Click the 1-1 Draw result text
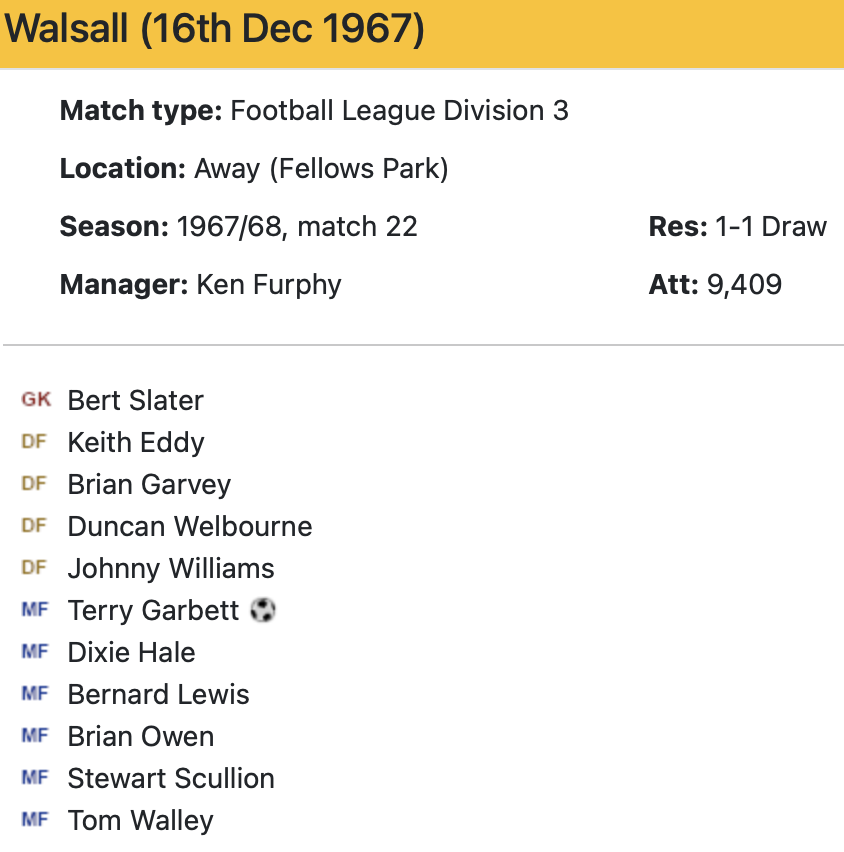Viewport: 844px width, 852px height. (771, 226)
